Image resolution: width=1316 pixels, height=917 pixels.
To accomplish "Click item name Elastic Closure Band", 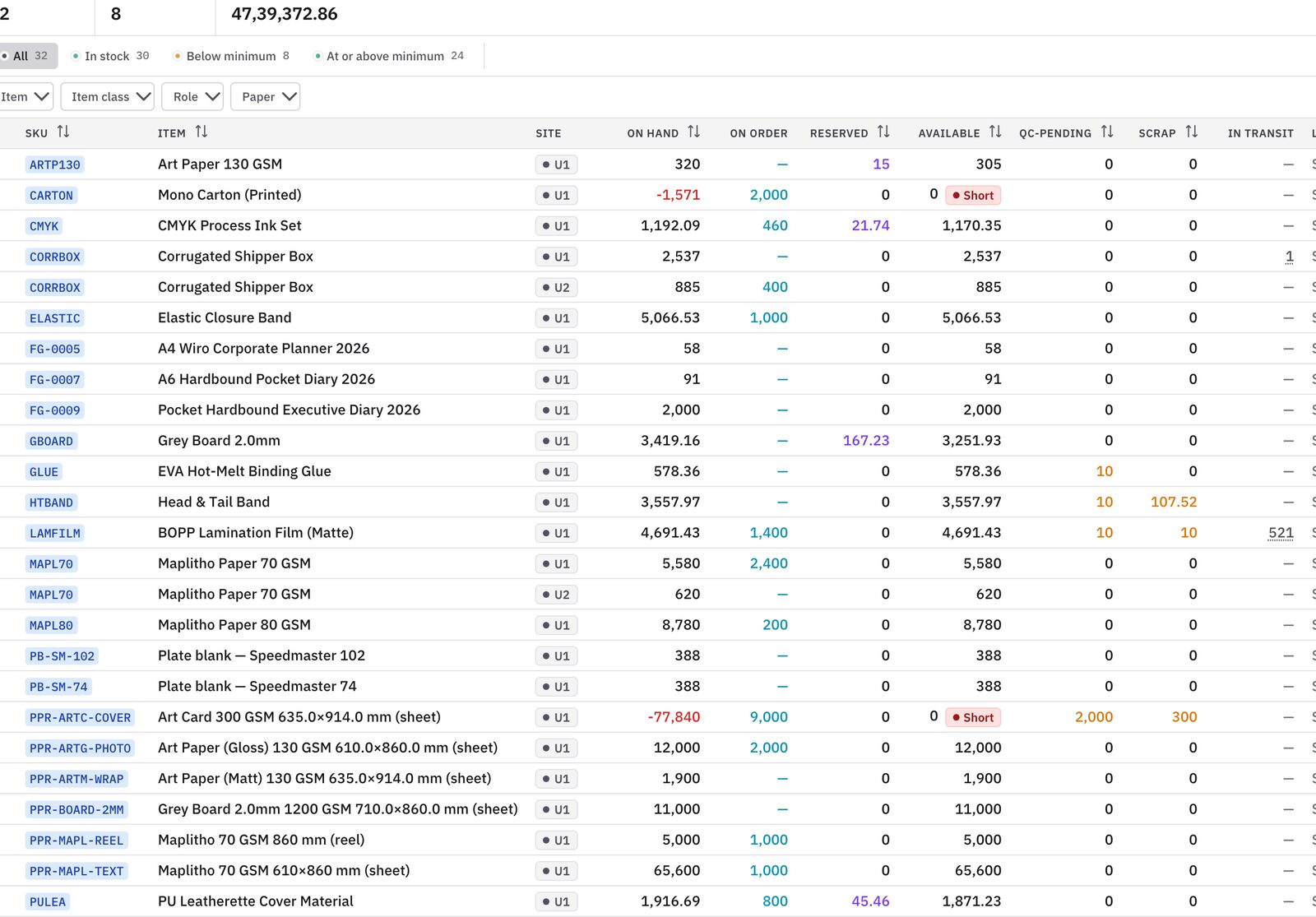I will (x=225, y=317).
